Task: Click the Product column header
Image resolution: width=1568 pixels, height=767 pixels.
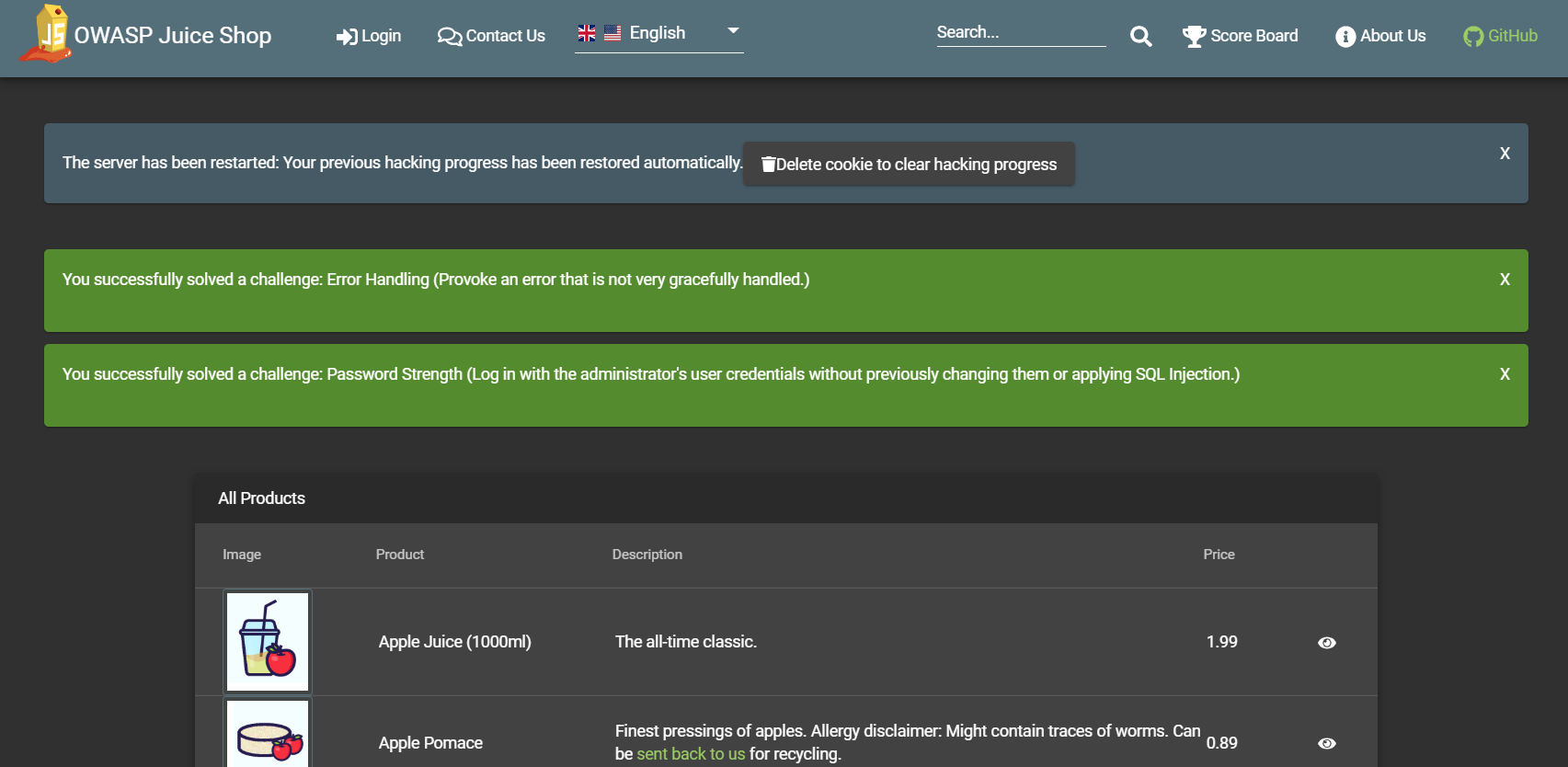Action: click(400, 555)
